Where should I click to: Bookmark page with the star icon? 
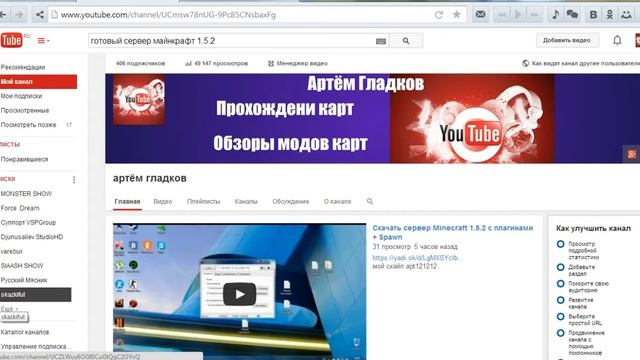457,15
